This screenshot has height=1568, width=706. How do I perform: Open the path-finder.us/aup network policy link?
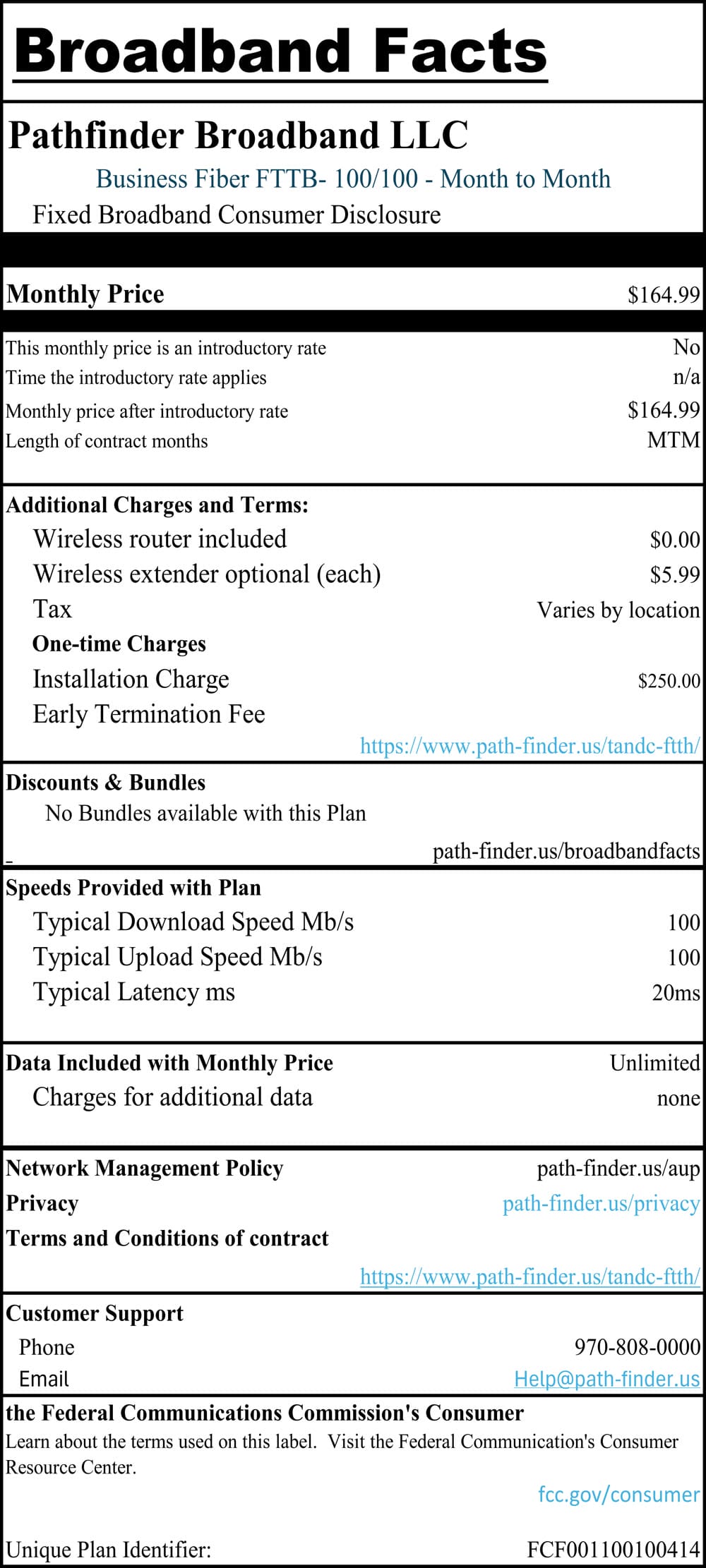click(x=618, y=1169)
